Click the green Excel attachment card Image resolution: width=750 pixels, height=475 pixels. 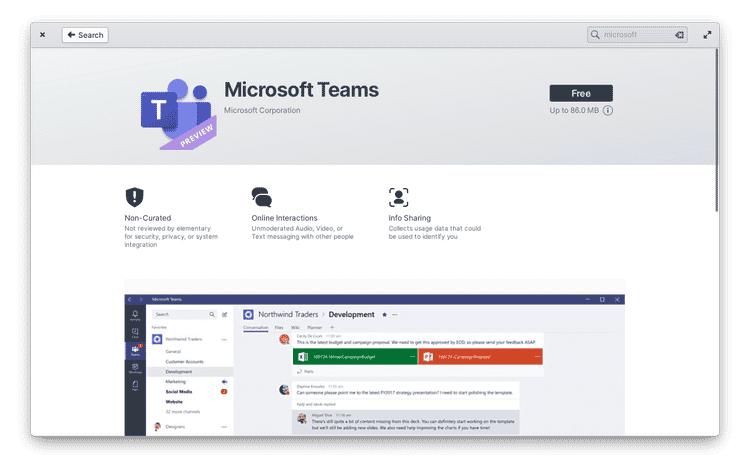[355, 357]
